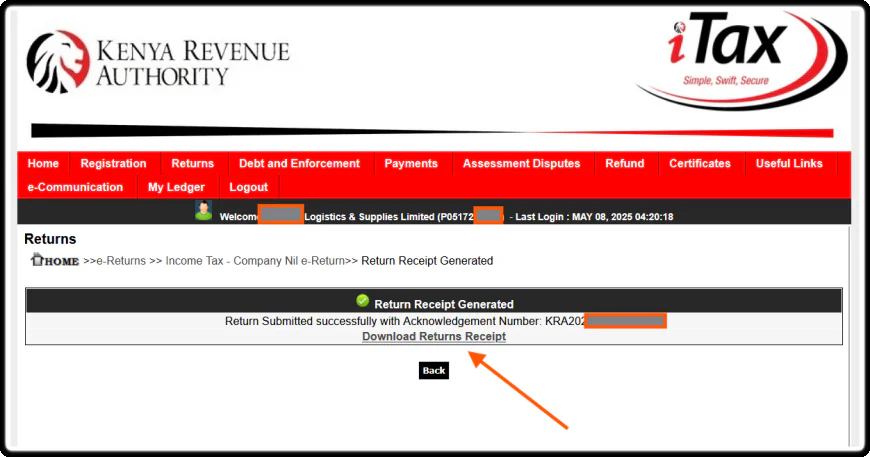Click the Returns page heading
The width and height of the screenshot is (870, 457).
[50, 239]
